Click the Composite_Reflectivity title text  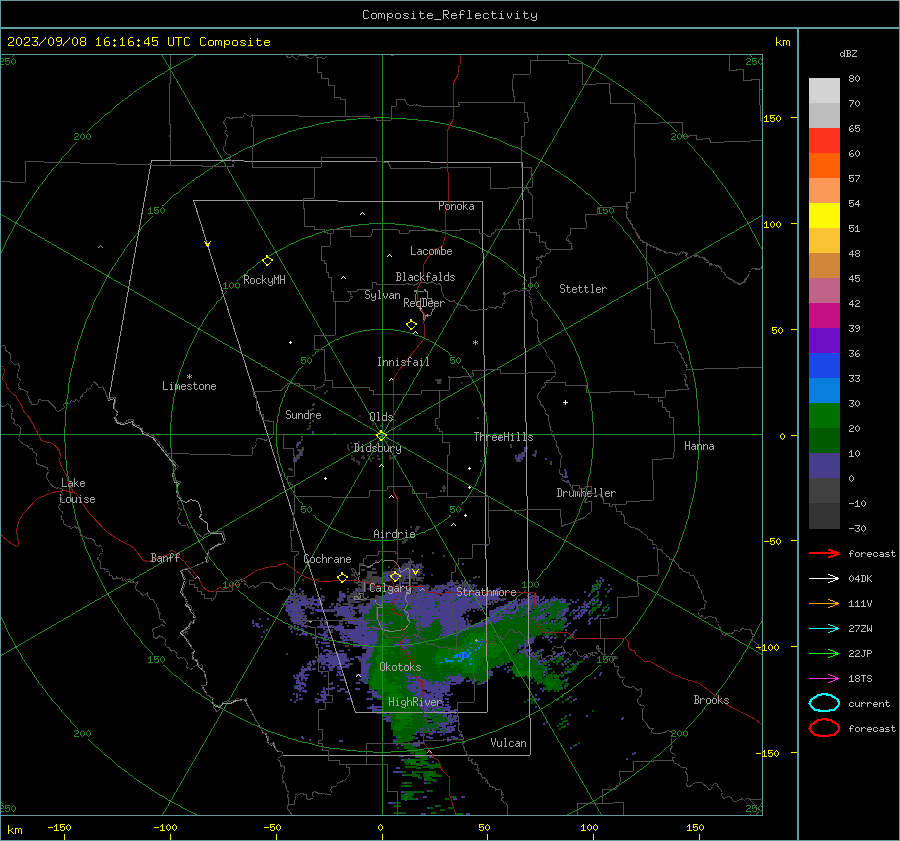coord(449,15)
